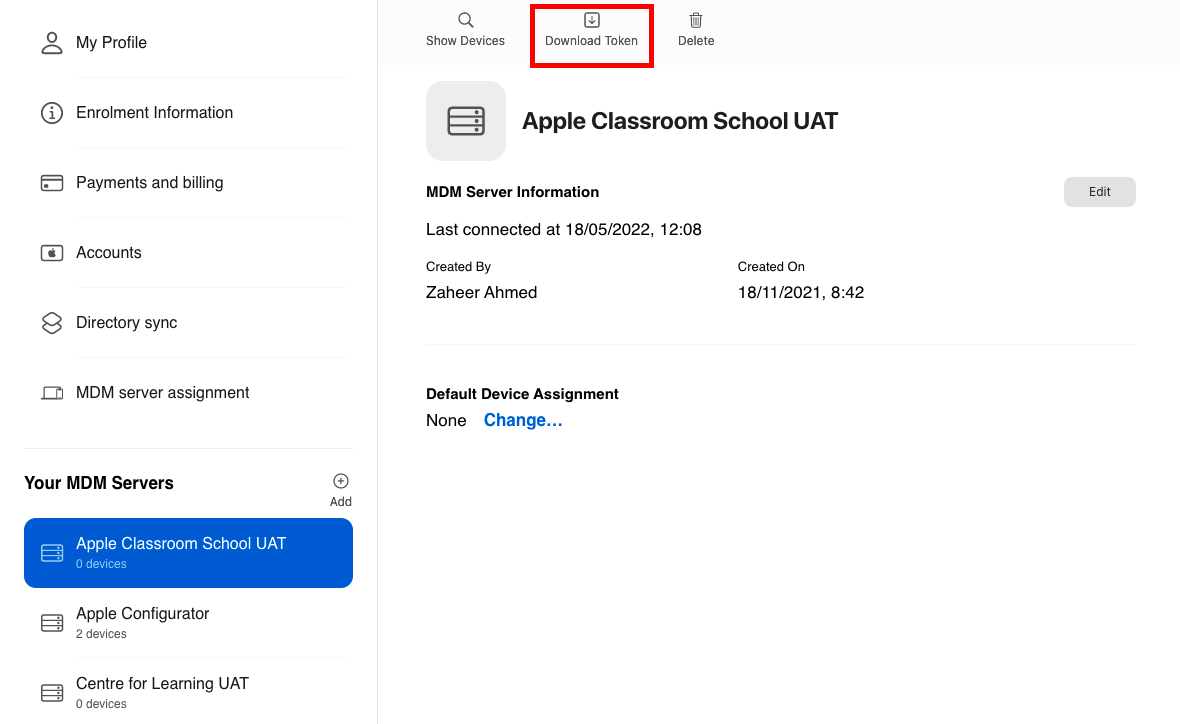Click the 'Your MDM Servers' heading

(99, 483)
